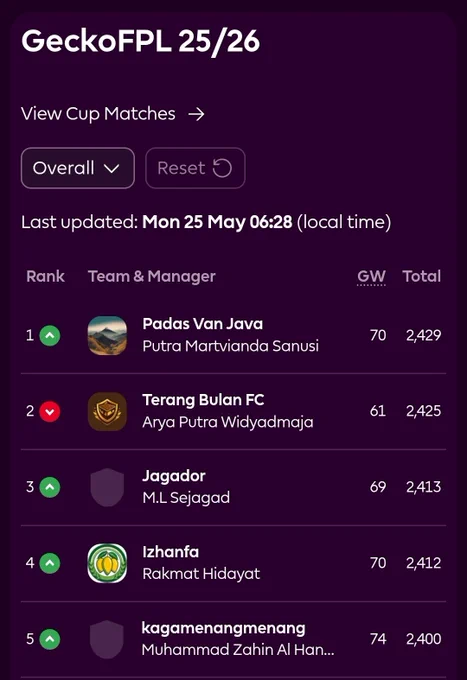Select the Jagador team row
The height and width of the screenshot is (680, 467).
click(x=233, y=487)
